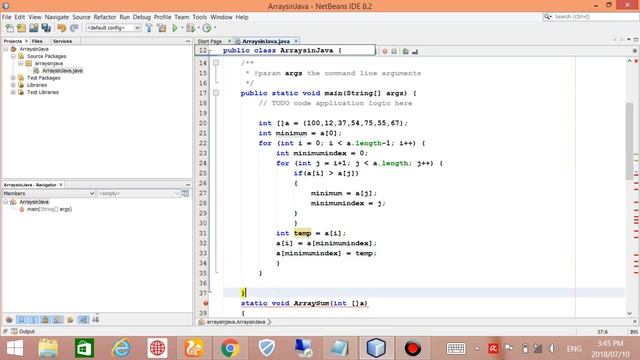Toggle Sort by Name in Navigator
Viewport: 640px width, 360px height.
(83, 320)
